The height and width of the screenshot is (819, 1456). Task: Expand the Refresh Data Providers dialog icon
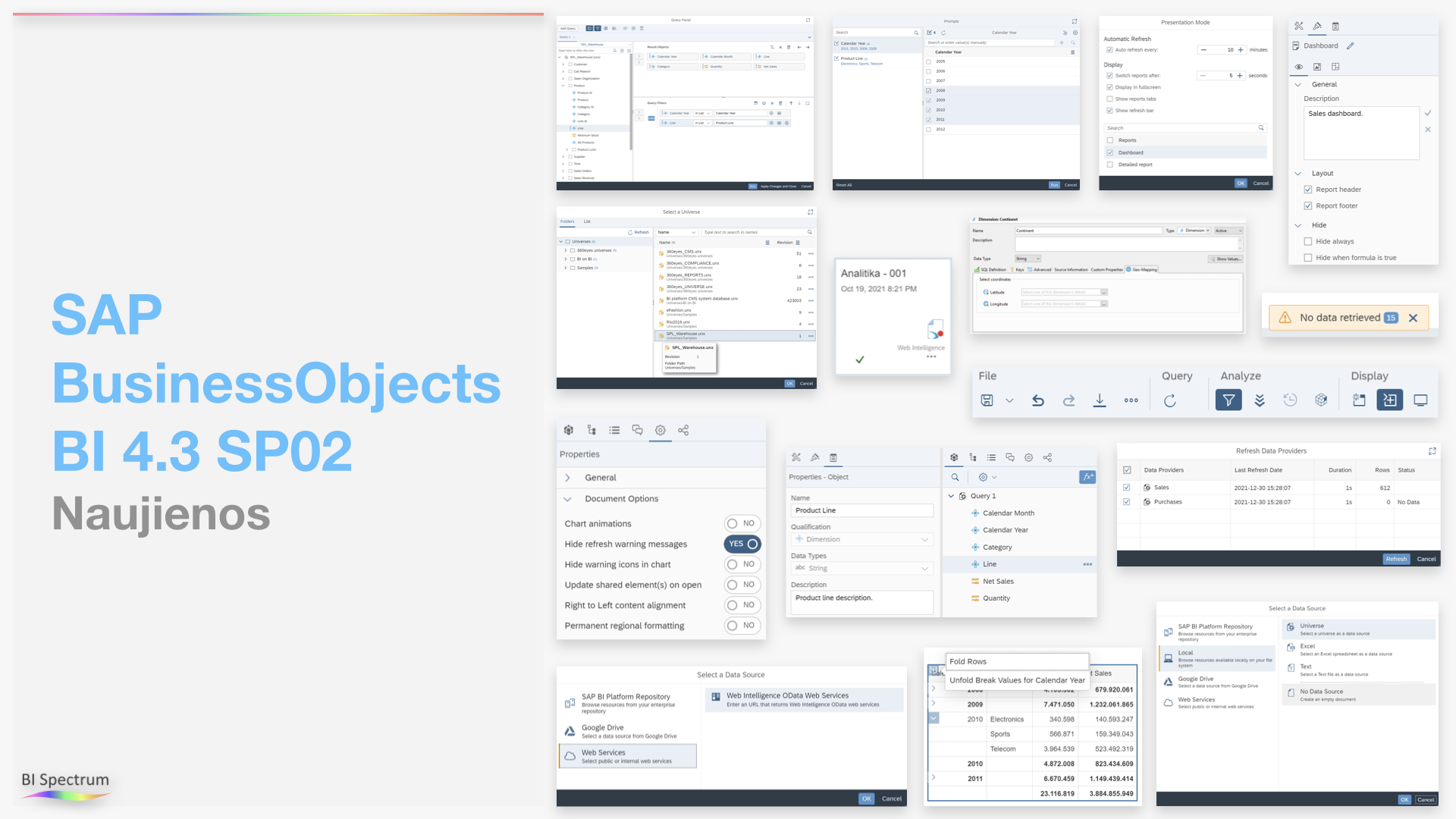[x=1432, y=450]
